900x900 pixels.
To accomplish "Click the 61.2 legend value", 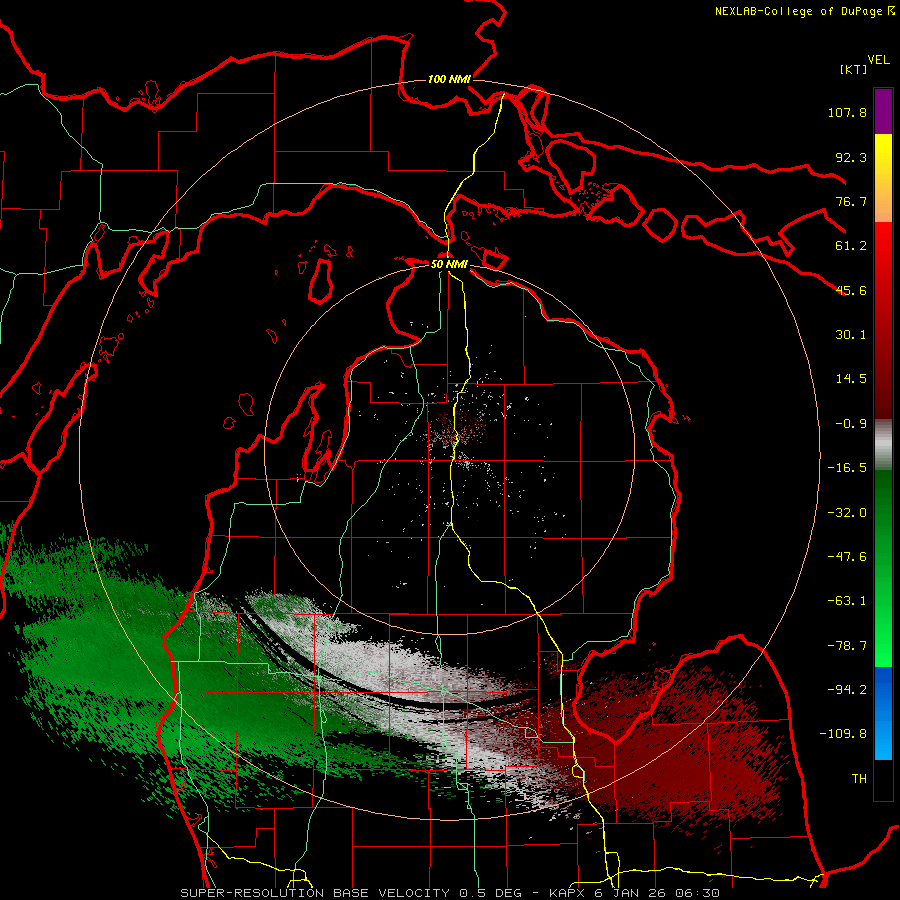I will pyautogui.click(x=851, y=246).
